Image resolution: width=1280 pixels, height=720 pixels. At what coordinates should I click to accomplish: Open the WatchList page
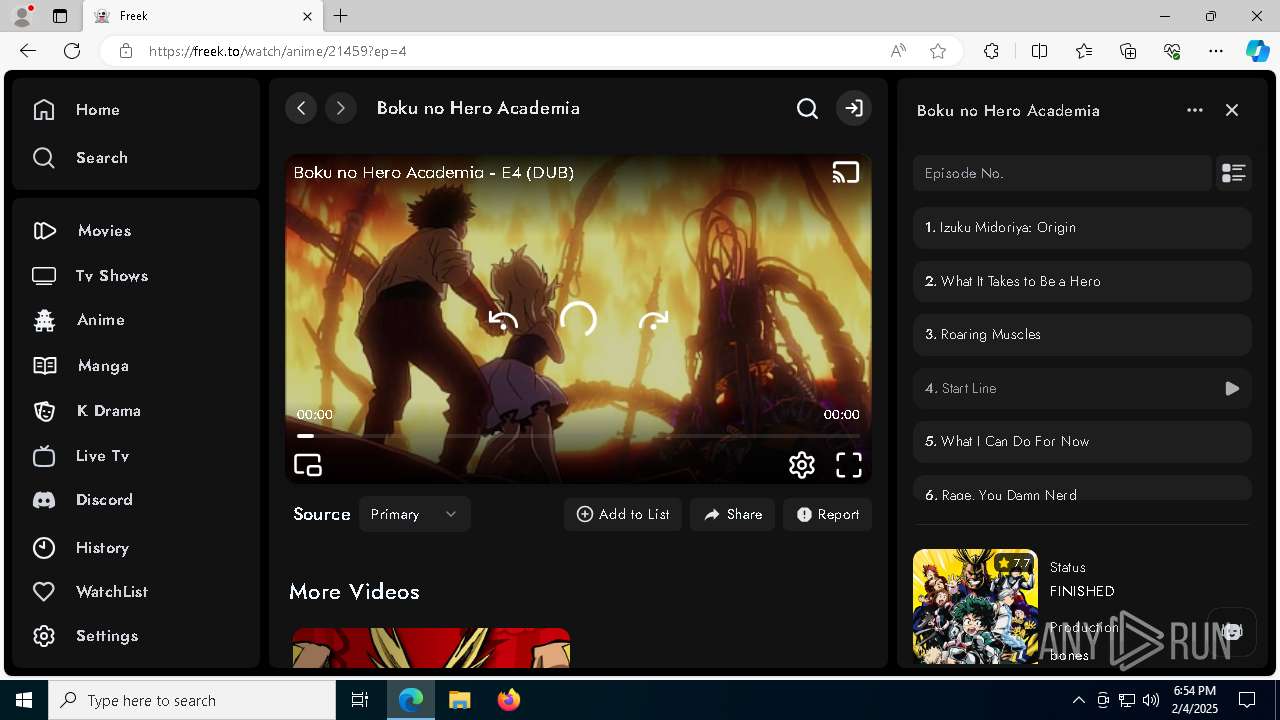pyautogui.click(x=90, y=592)
